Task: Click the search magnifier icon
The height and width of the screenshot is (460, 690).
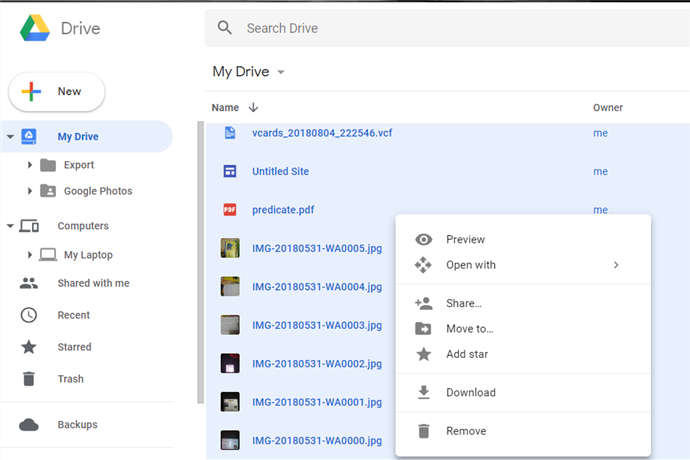Action: (x=225, y=28)
